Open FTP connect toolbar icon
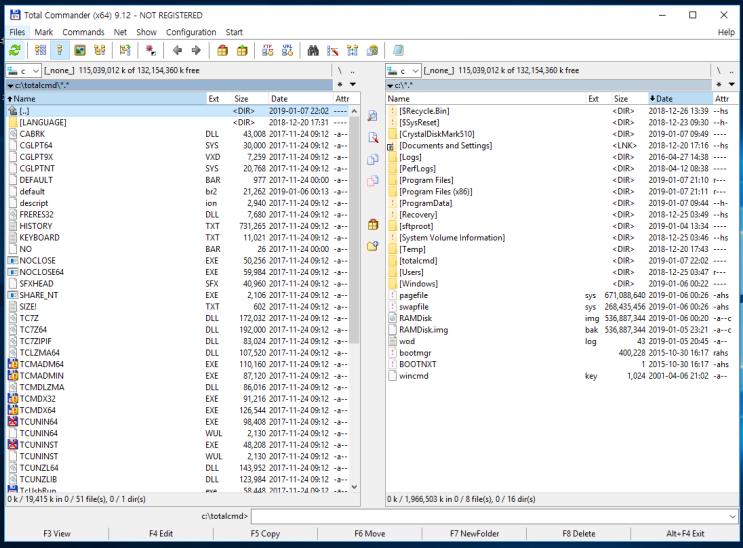This screenshot has width=743, height=548. click(268, 50)
